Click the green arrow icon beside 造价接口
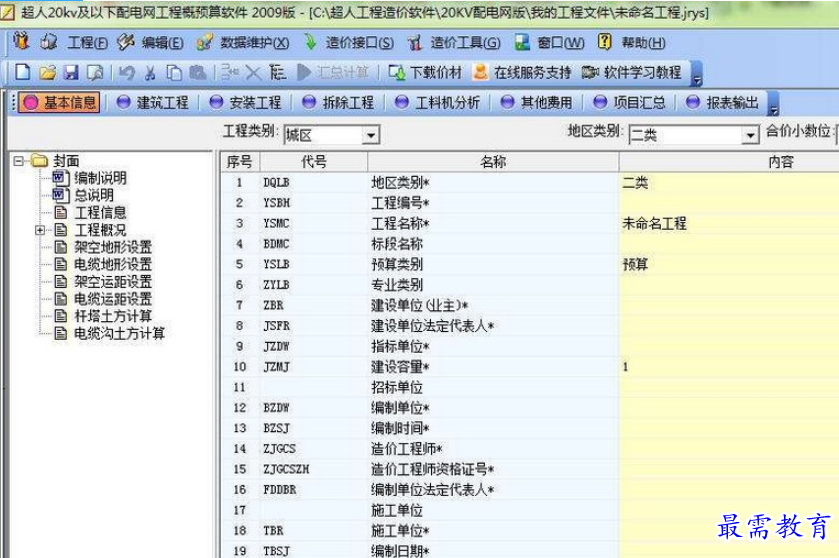The width and height of the screenshot is (839, 558). [x=310, y=42]
